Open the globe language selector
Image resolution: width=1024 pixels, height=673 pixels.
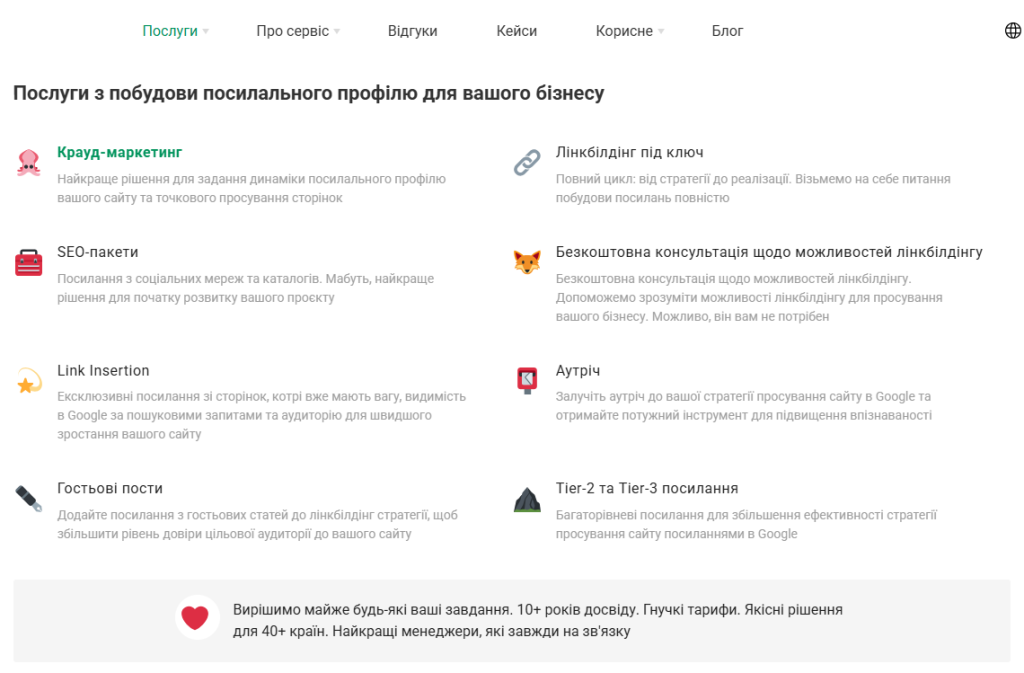[x=1013, y=31]
